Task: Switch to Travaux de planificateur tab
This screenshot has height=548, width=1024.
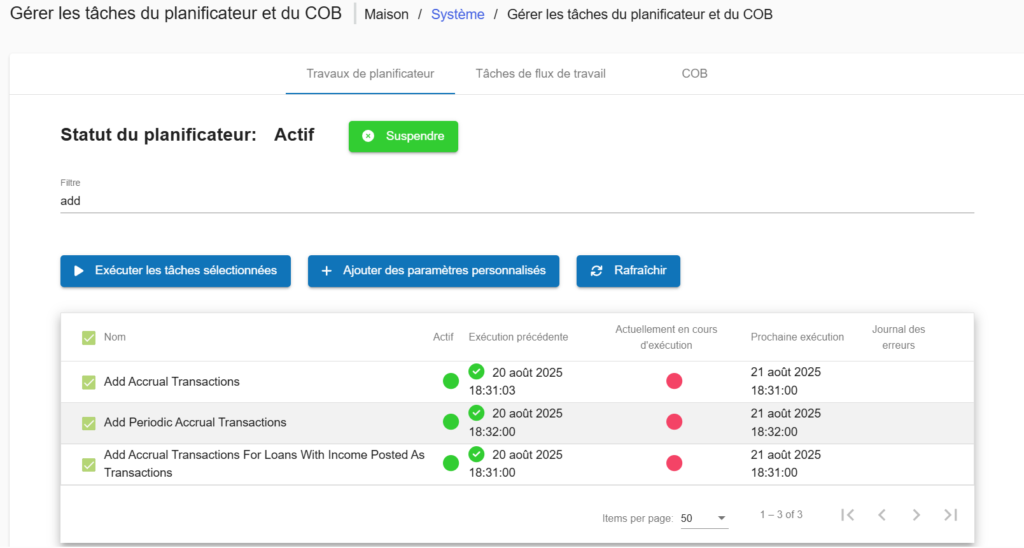Action: (x=370, y=74)
